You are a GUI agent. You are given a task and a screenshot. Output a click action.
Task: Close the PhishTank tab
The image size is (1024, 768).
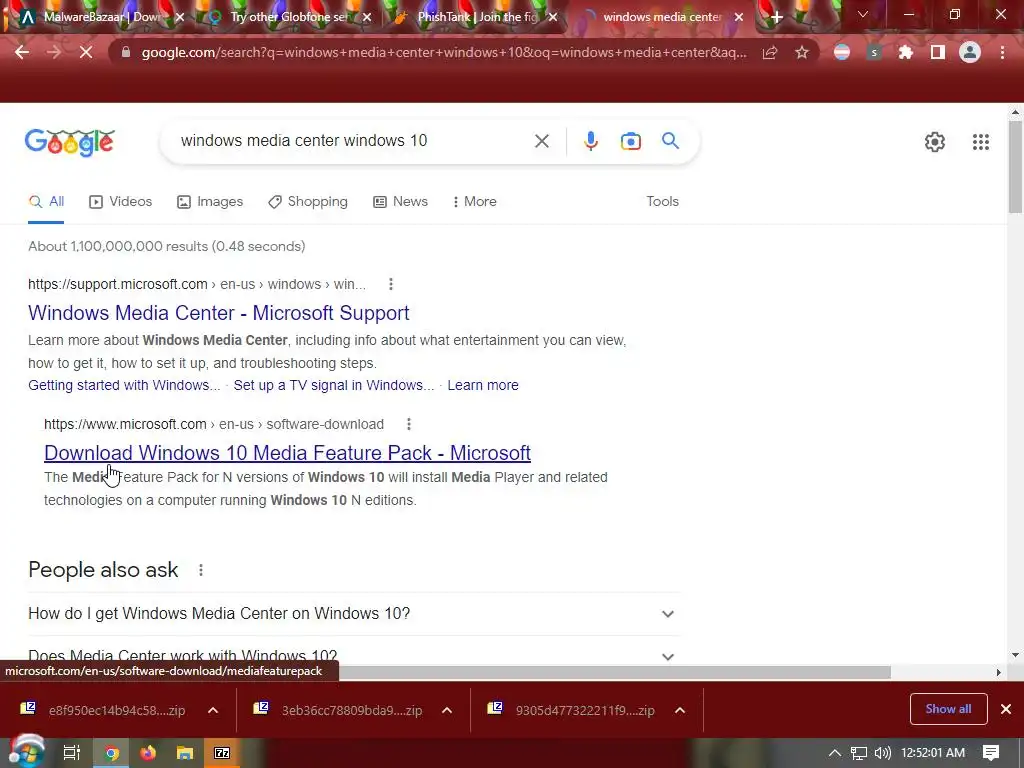point(553,17)
